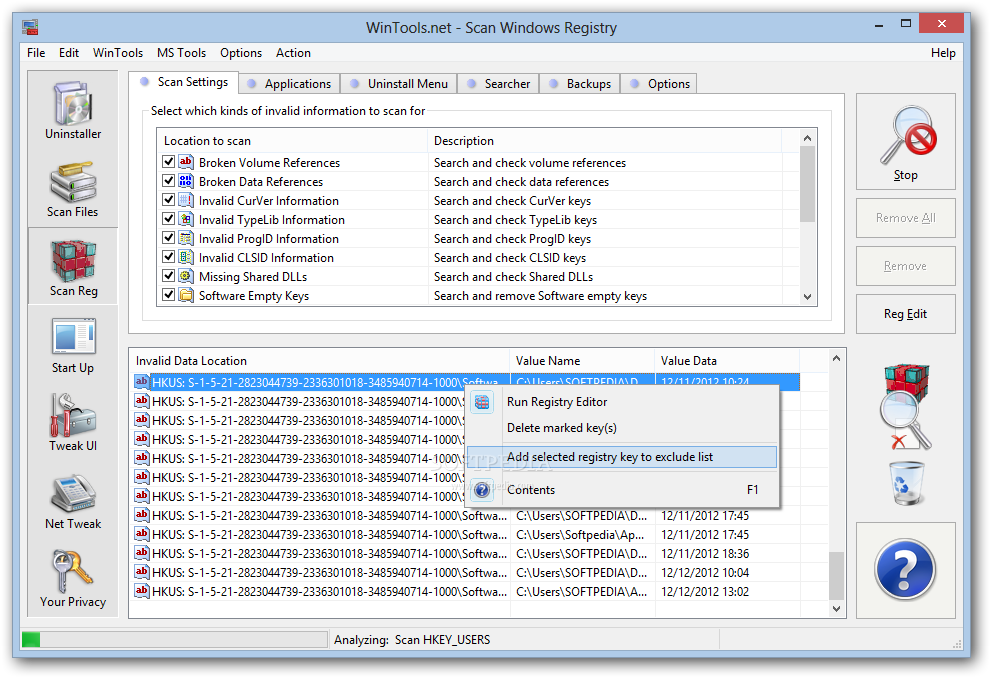Toggle the Invalid ProgID Information checkbox
The image size is (991, 678).
168,238
